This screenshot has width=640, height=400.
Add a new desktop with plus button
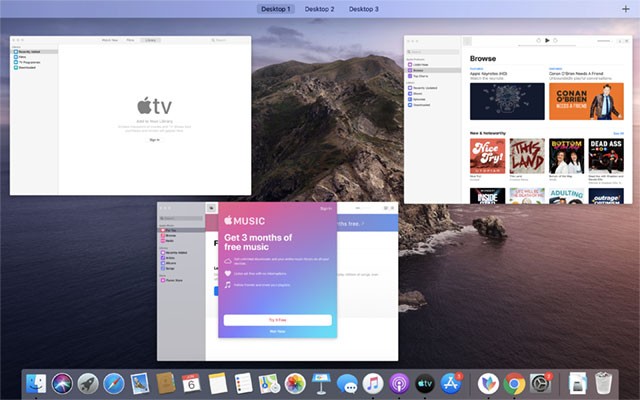click(x=625, y=9)
